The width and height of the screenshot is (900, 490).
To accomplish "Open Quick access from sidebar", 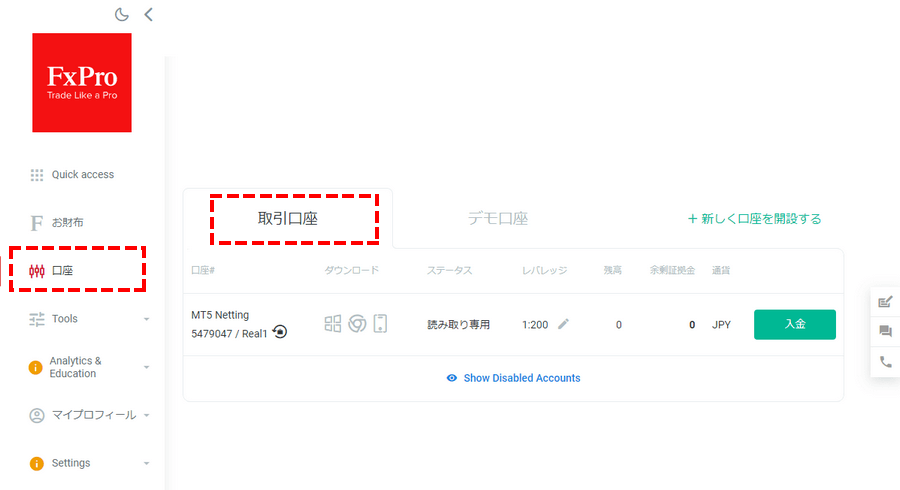I will click(x=83, y=174).
